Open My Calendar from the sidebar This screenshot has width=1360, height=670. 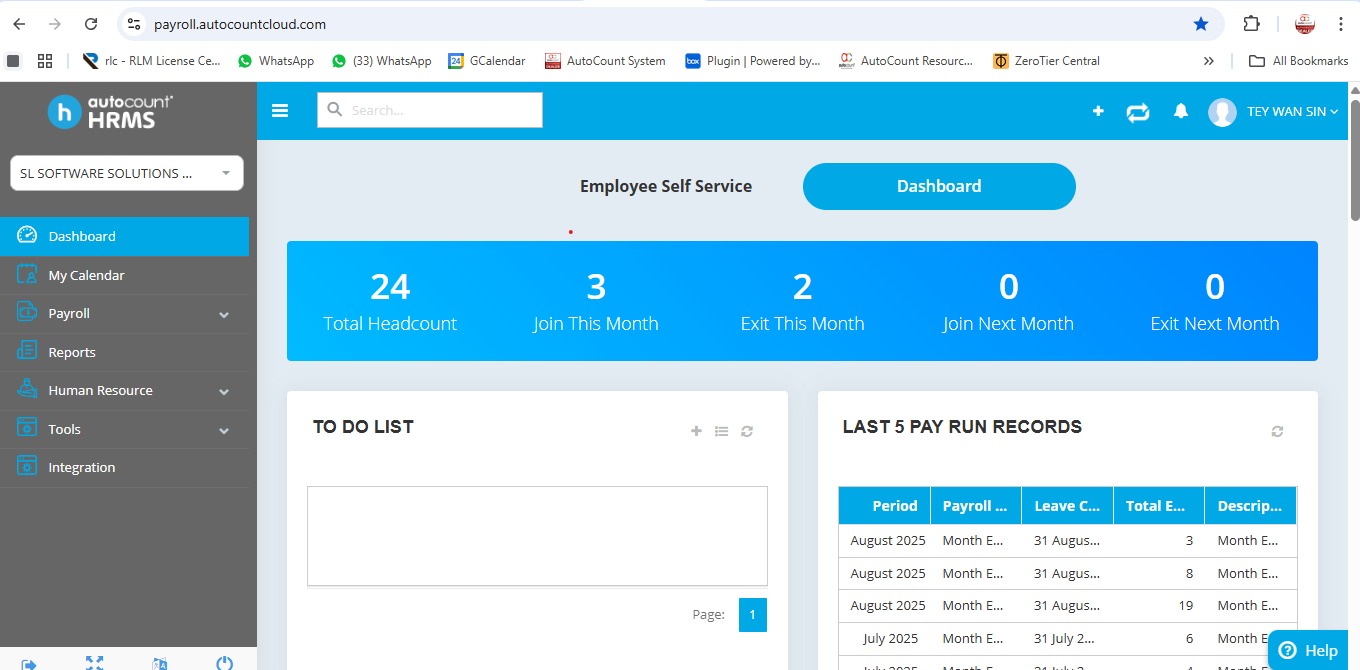(x=86, y=275)
